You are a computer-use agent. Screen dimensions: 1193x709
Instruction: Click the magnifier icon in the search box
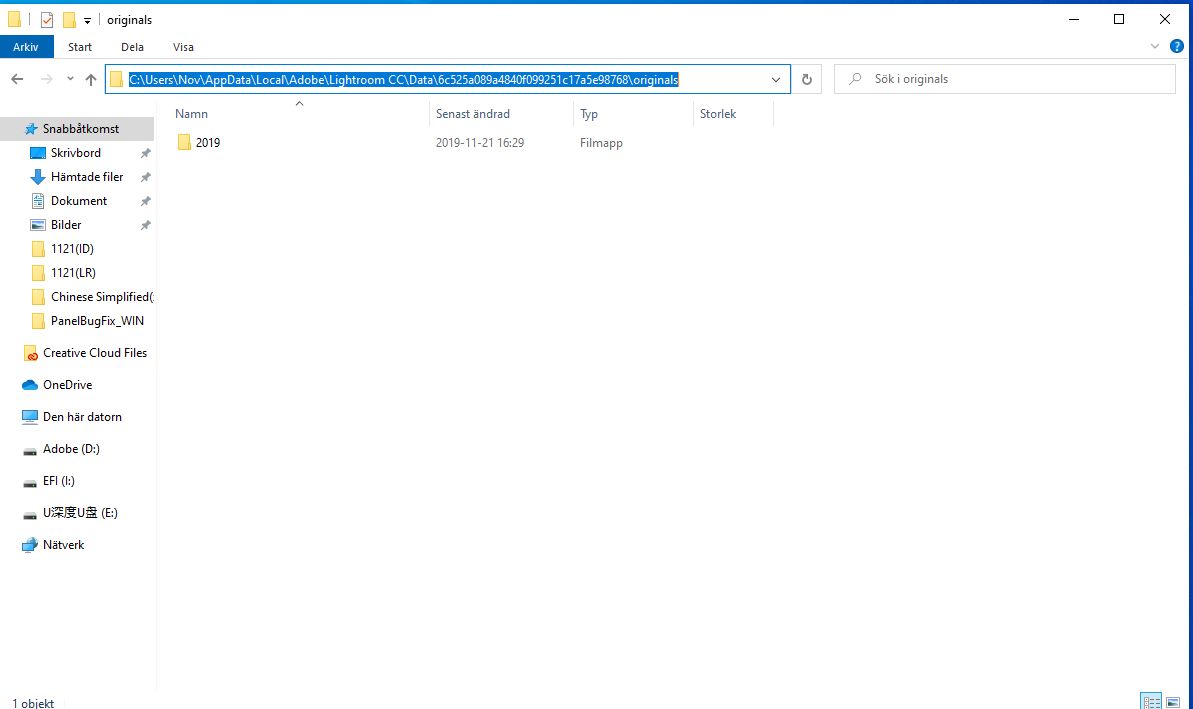(855, 78)
